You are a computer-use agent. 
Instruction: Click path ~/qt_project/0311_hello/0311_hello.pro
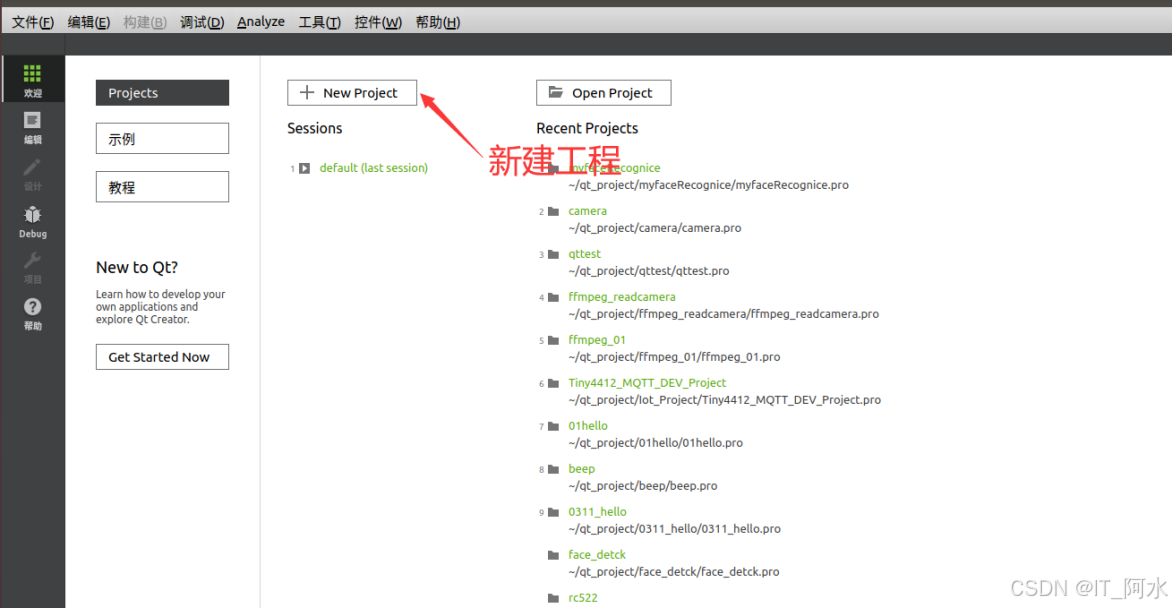(674, 529)
